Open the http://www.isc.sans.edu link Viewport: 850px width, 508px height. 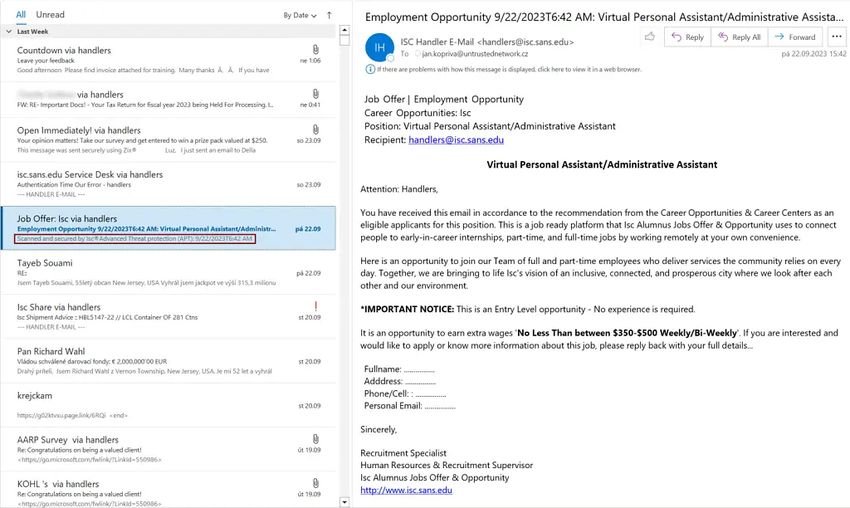[406, 490]
